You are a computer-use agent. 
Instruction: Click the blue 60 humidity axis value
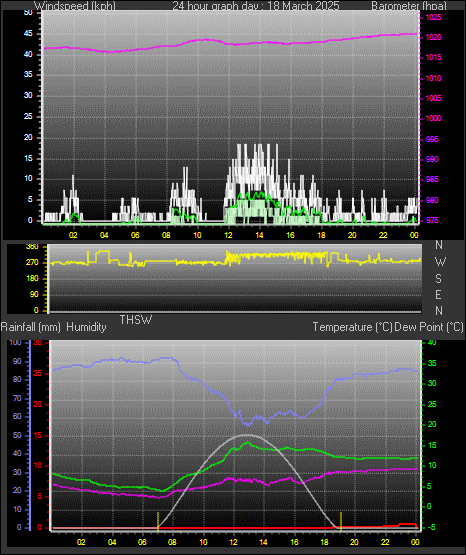(x=17, y=416)
